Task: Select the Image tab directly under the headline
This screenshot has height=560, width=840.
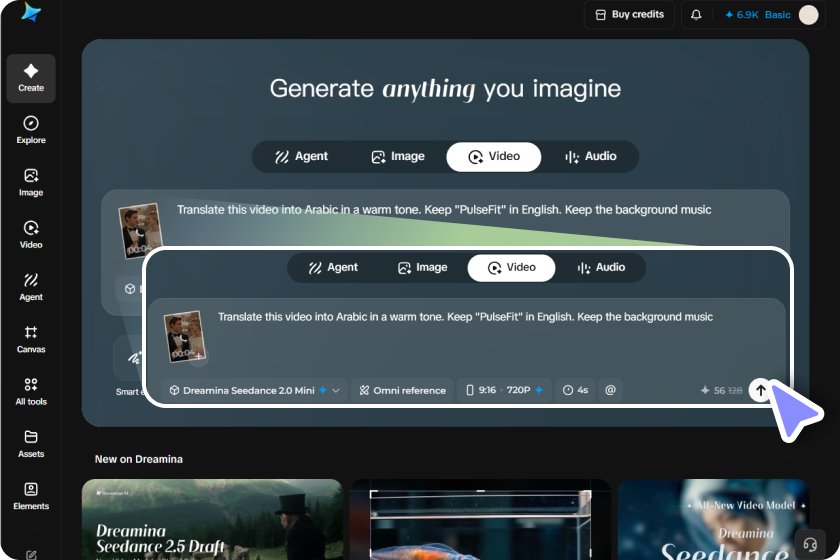Action: coord(398,156)
